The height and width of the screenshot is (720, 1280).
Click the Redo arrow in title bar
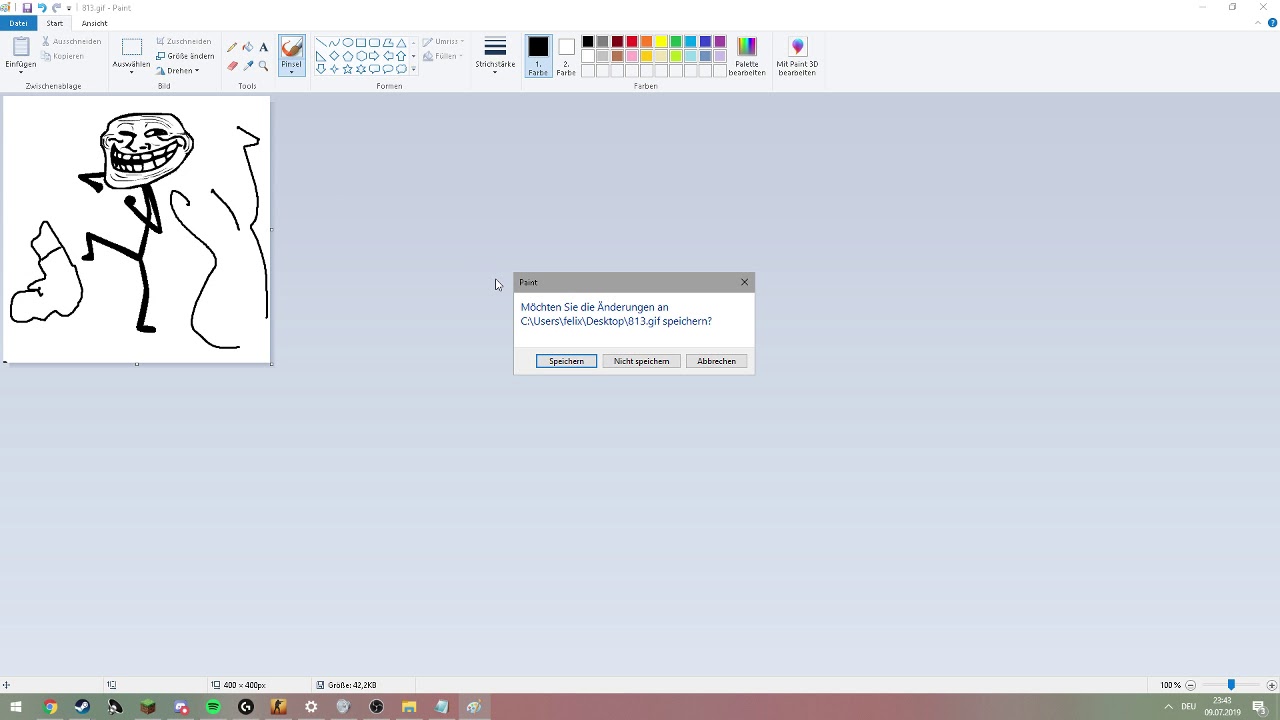56,7
